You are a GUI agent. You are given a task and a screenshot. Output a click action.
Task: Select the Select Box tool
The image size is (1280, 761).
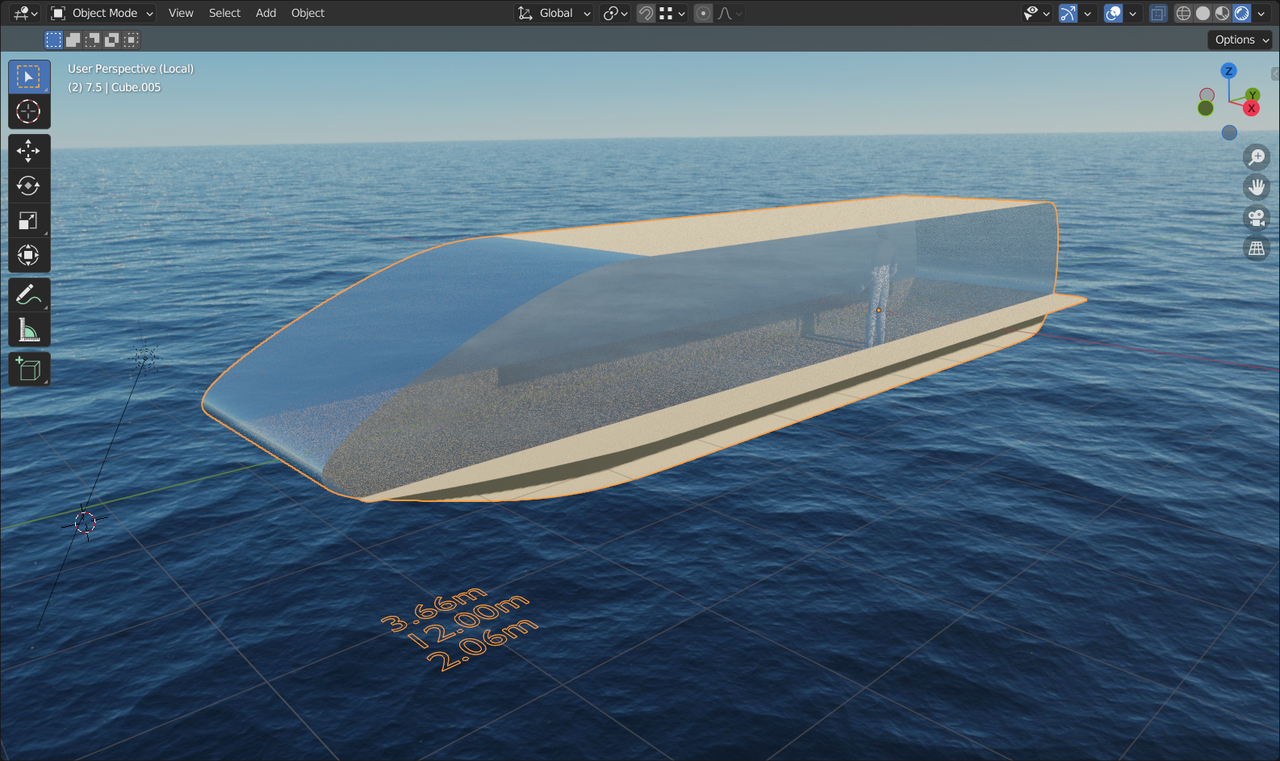tap(29, 77)
